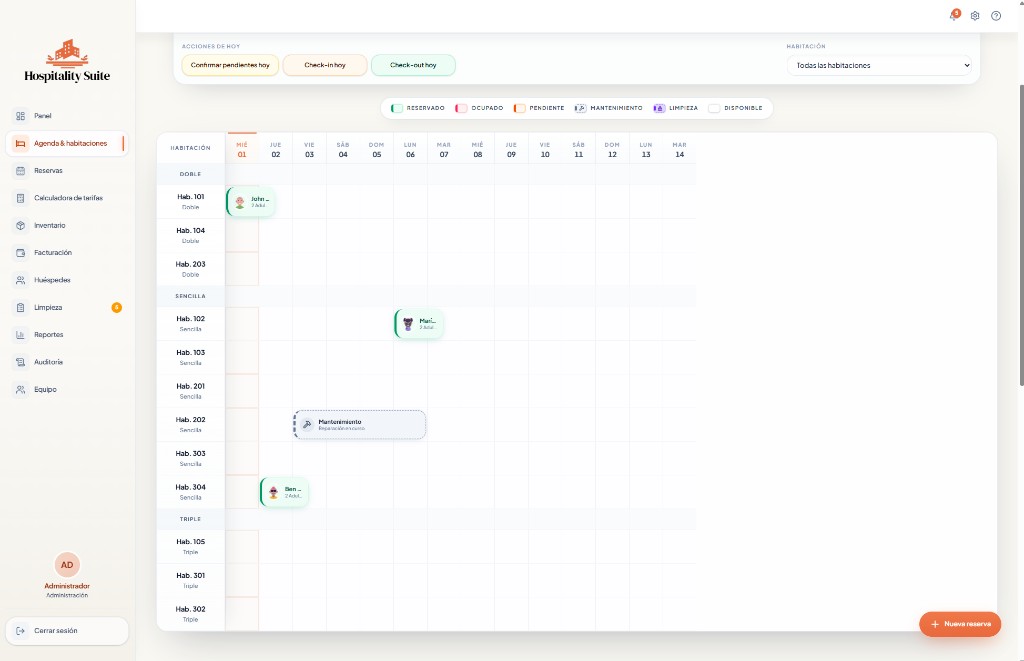Open the help question mark icon
The image size is (1024, 661).
click(x=996, y=16)
